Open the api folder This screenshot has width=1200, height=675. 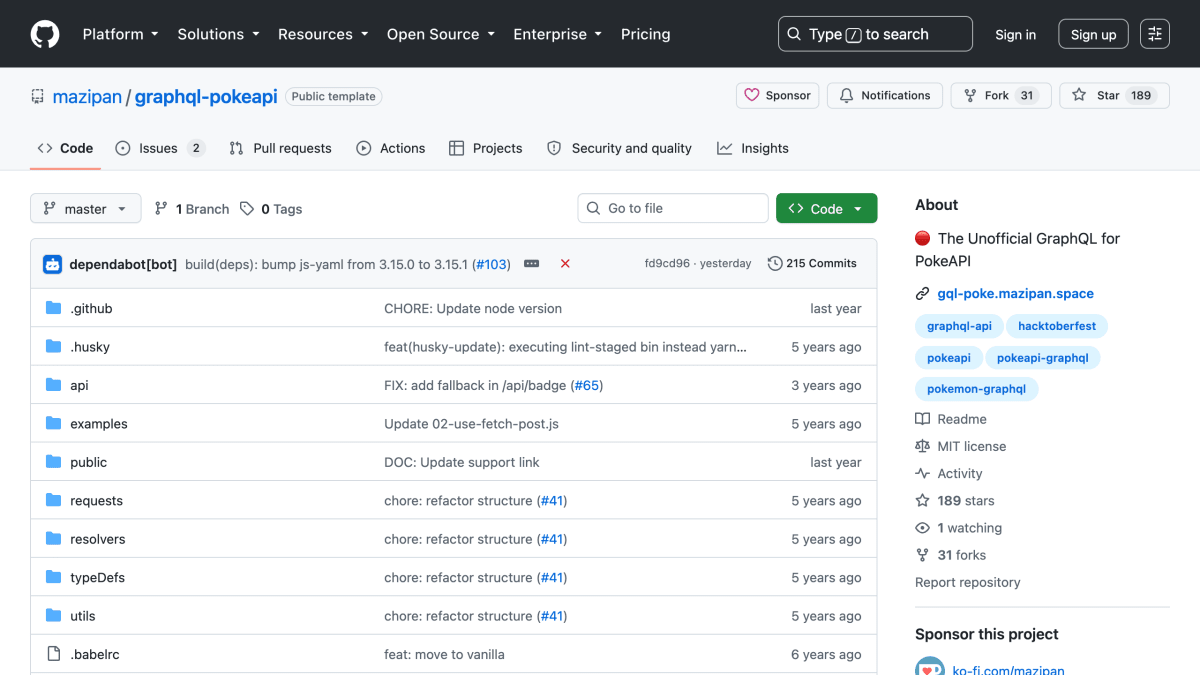point(79,385)
